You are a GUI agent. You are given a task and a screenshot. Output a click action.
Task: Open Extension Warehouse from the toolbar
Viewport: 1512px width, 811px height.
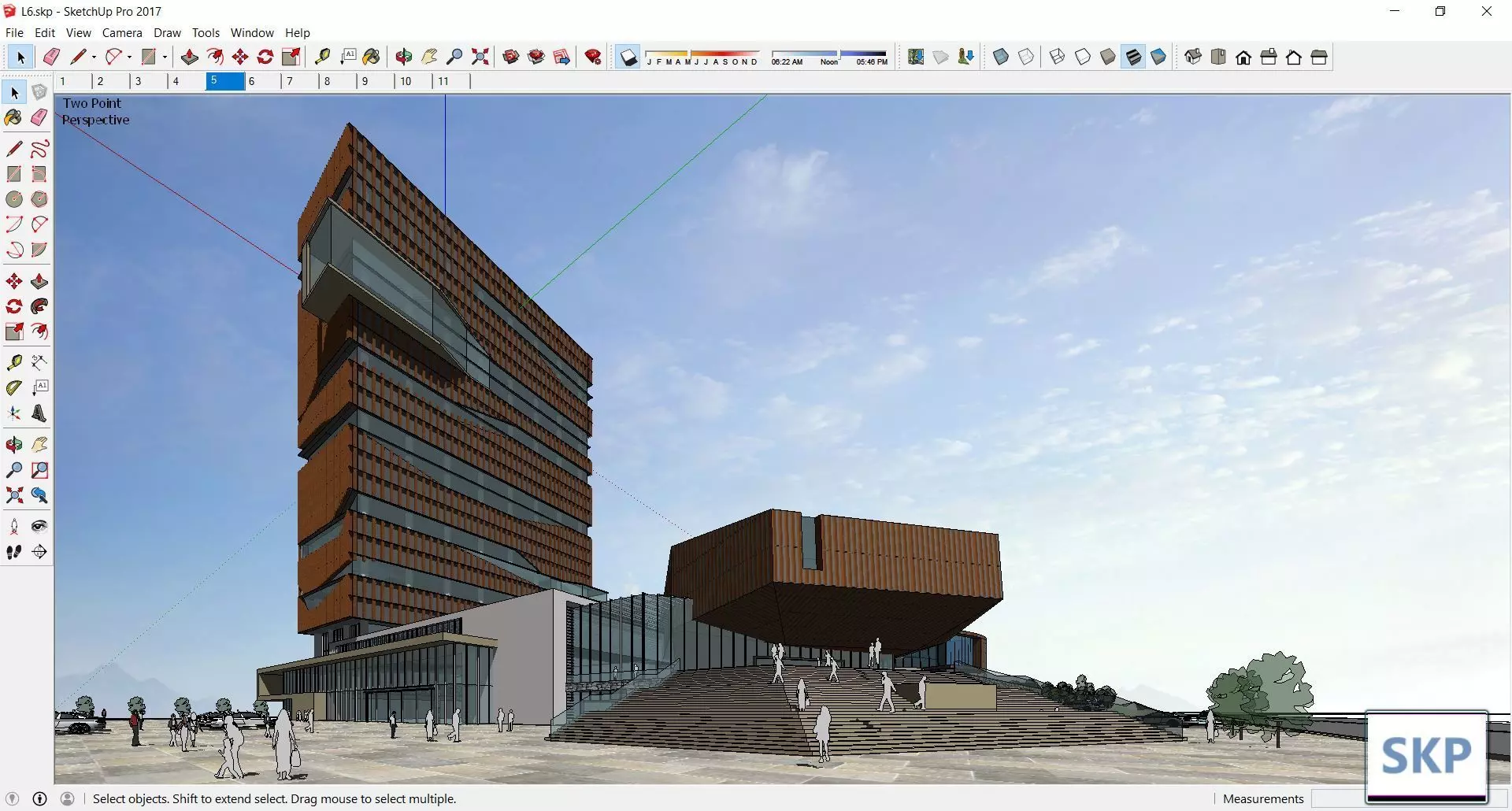536,57
